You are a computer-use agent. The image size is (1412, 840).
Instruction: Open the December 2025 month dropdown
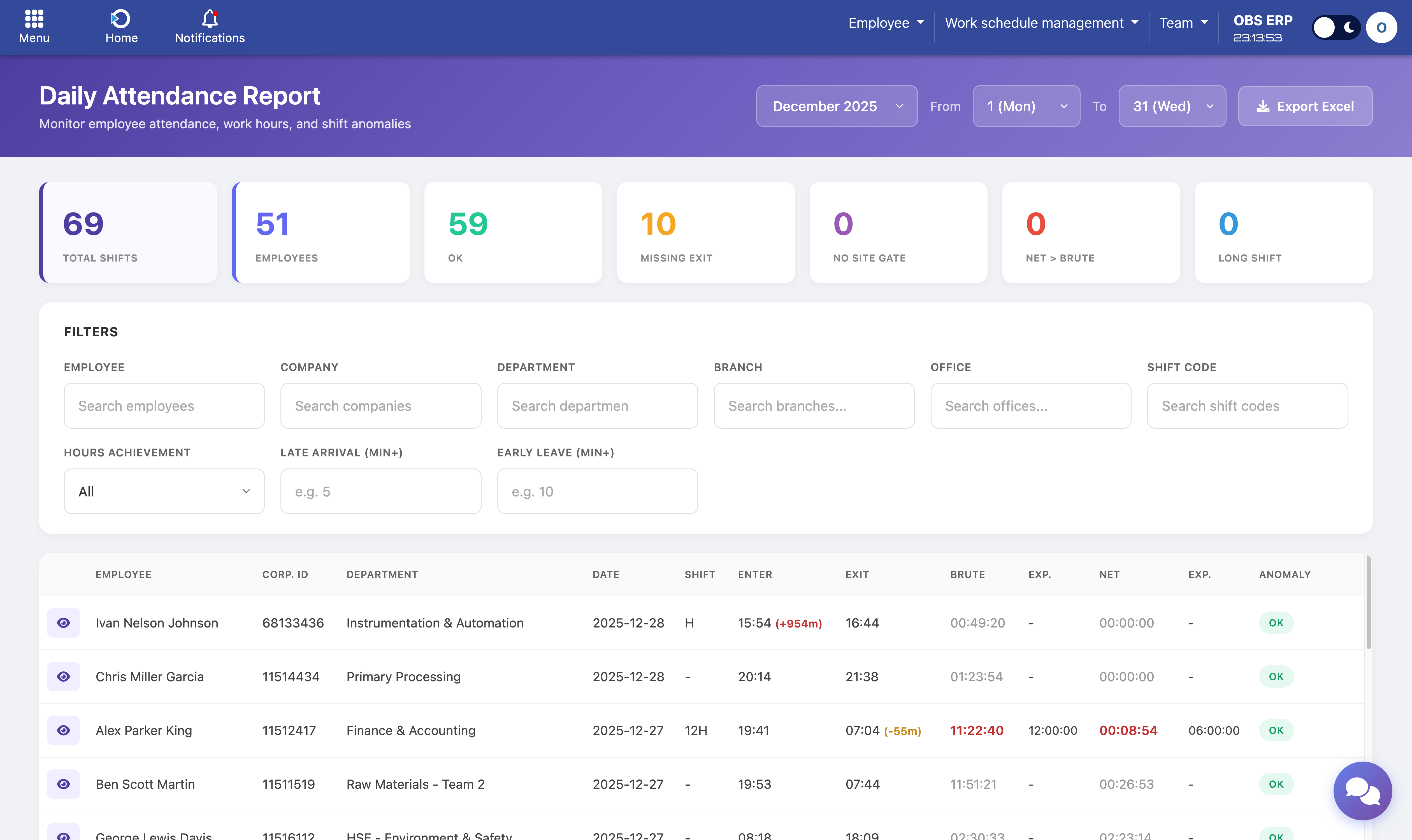point(836,106)
